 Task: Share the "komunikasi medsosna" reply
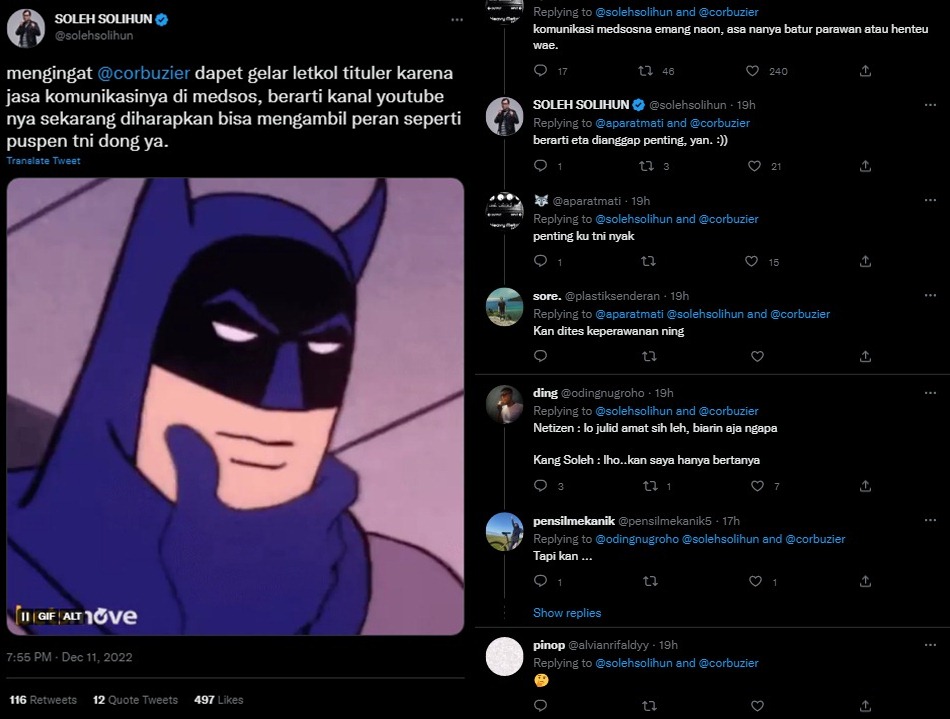click(x=865, y=71)
